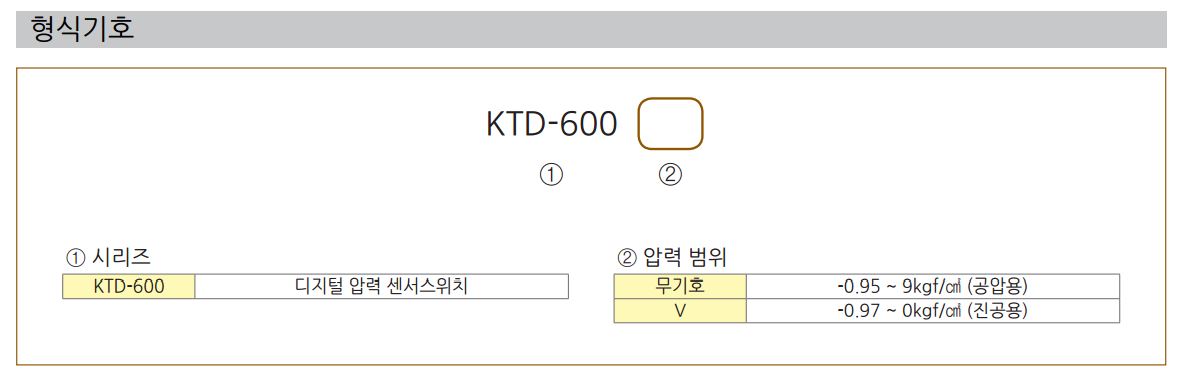Click the yellow 무기호 table cell
Screen dimensions: 1180x380
[680, 287]
